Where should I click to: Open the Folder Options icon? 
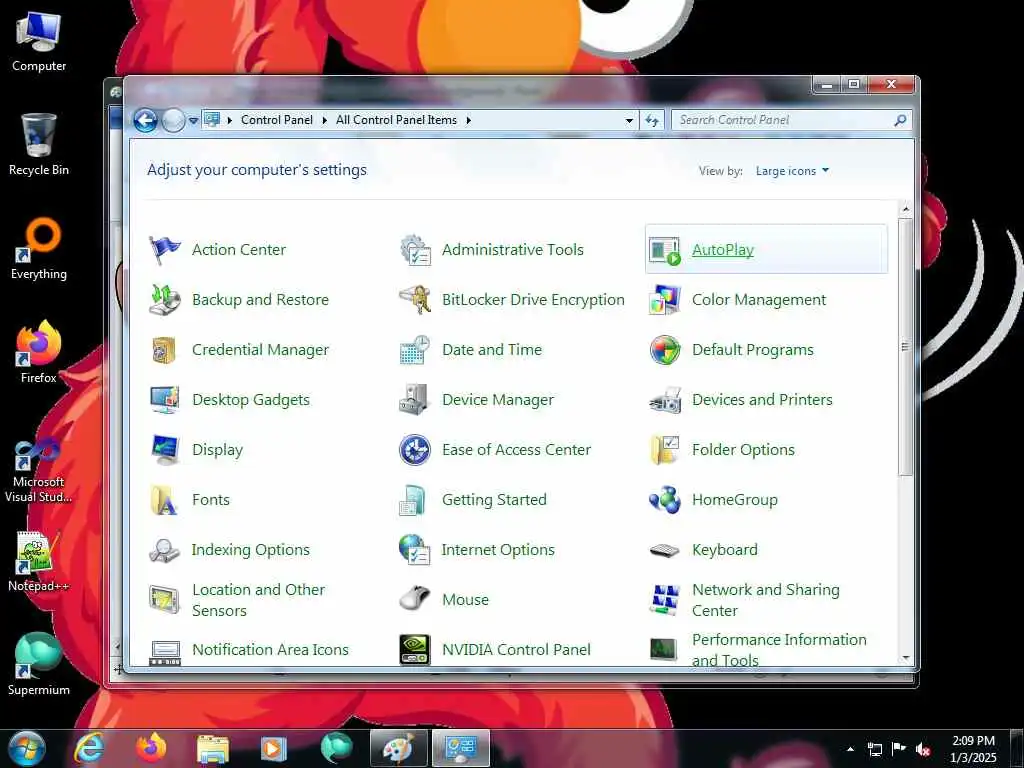pyautogui.click(x=665, y=450)
